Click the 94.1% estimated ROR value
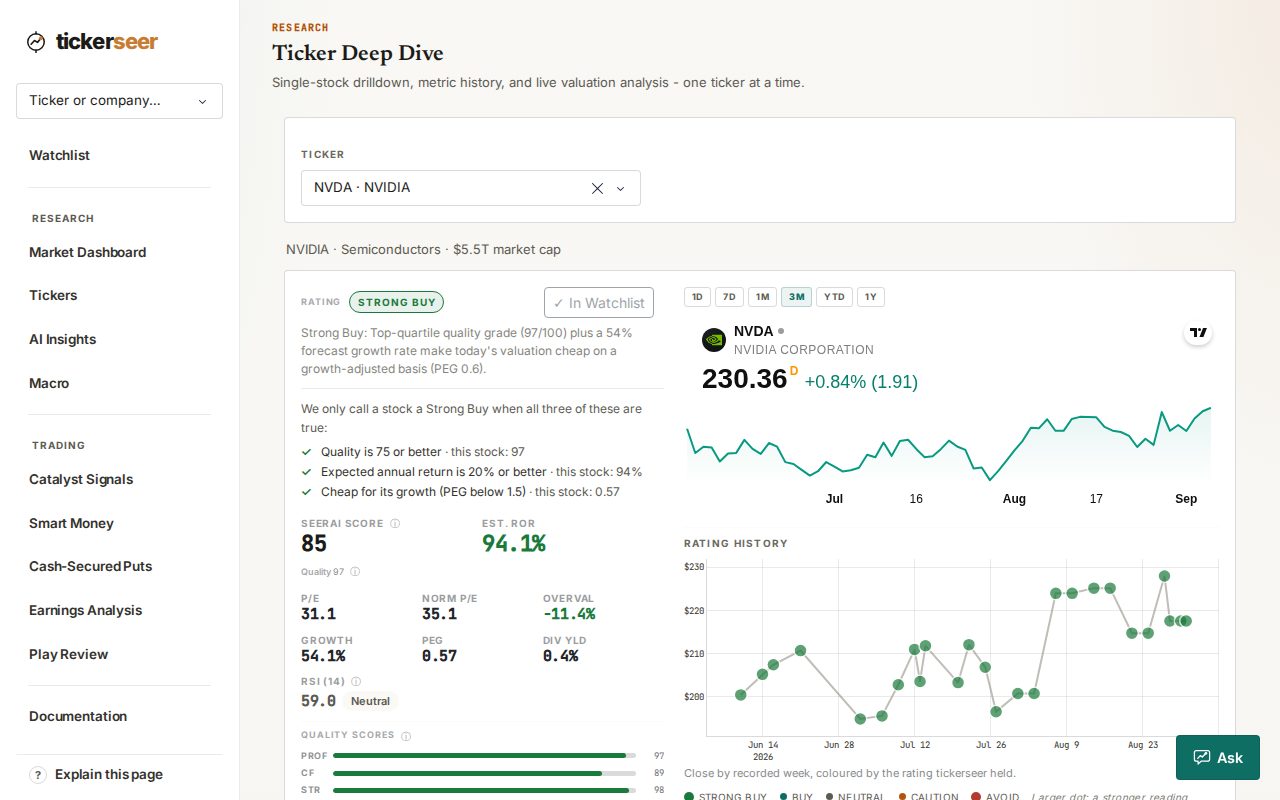 click(514, 543)
